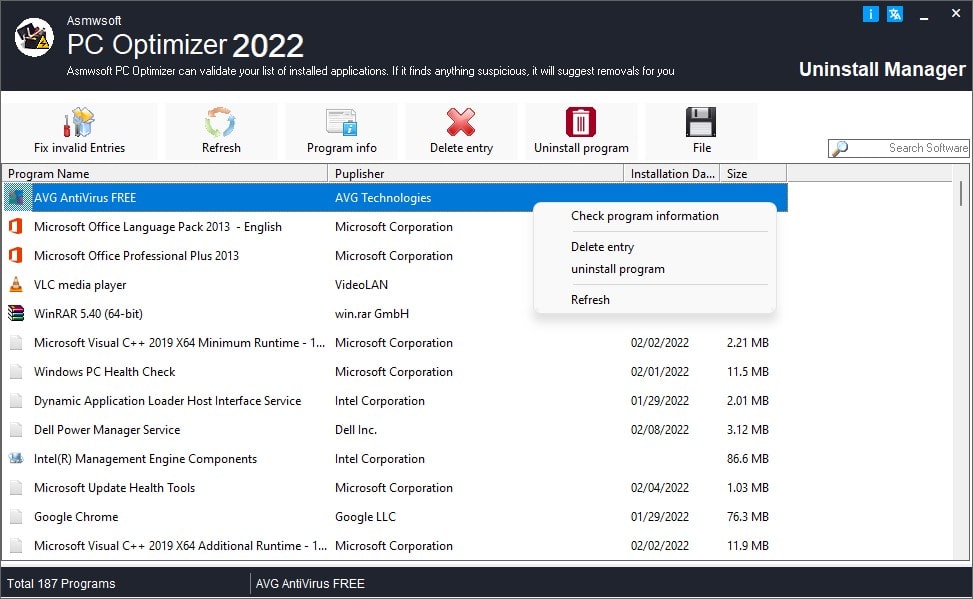The image size is (973, 599).
Task: Select uninstall program from the context menu
Action: coord(617,269)
